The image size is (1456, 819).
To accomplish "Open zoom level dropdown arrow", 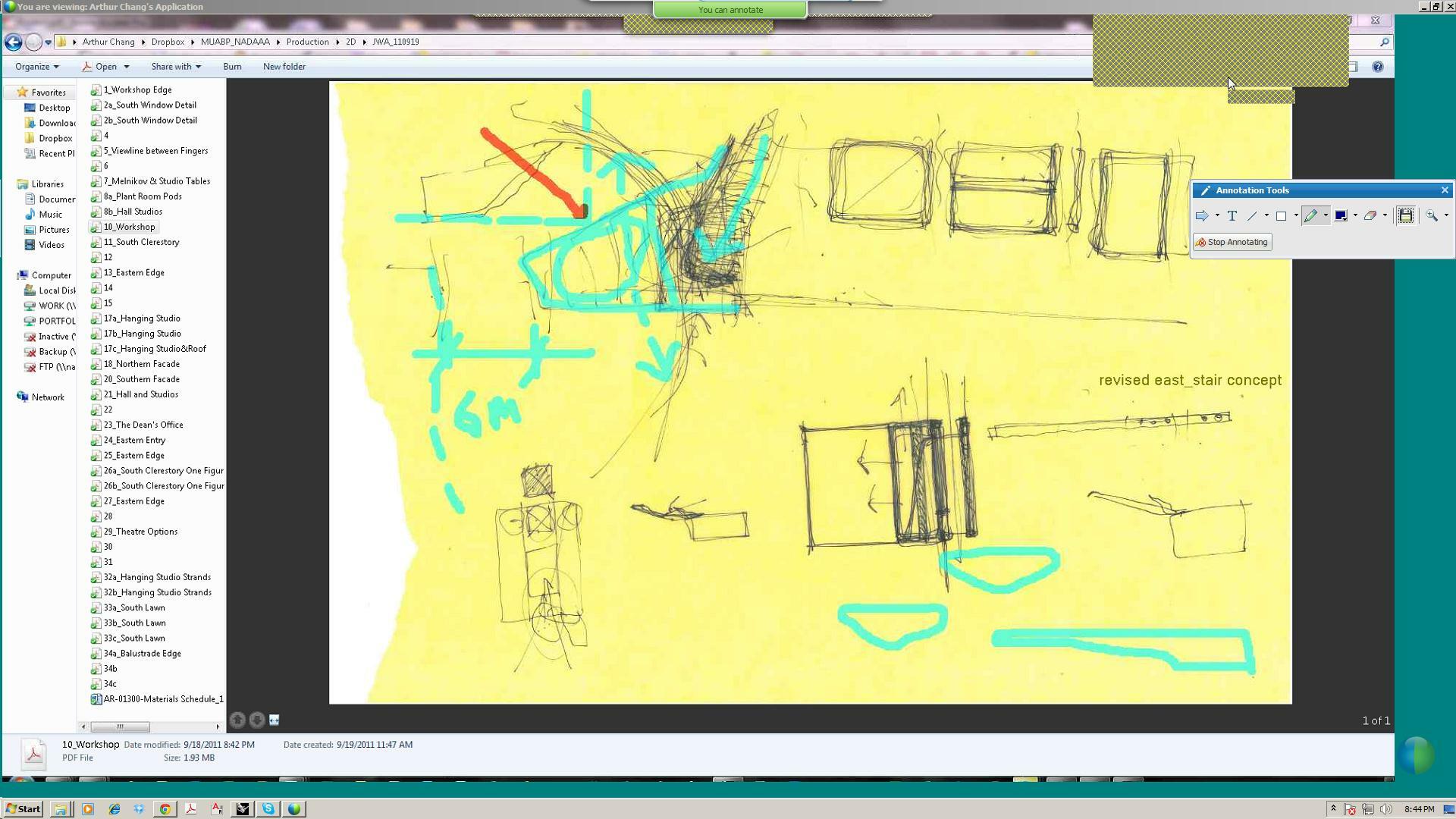I will [x=1446, y=216].
